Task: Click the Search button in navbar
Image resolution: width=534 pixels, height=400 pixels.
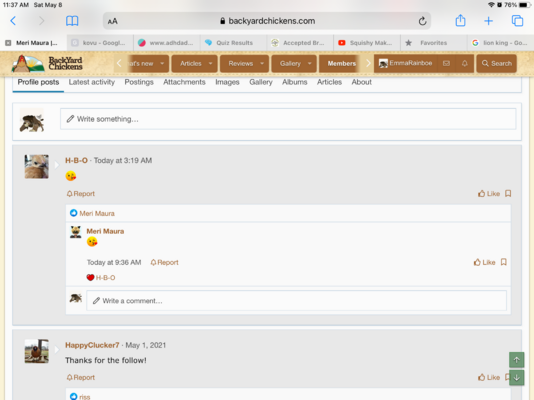Action: [x=497, y=63]
